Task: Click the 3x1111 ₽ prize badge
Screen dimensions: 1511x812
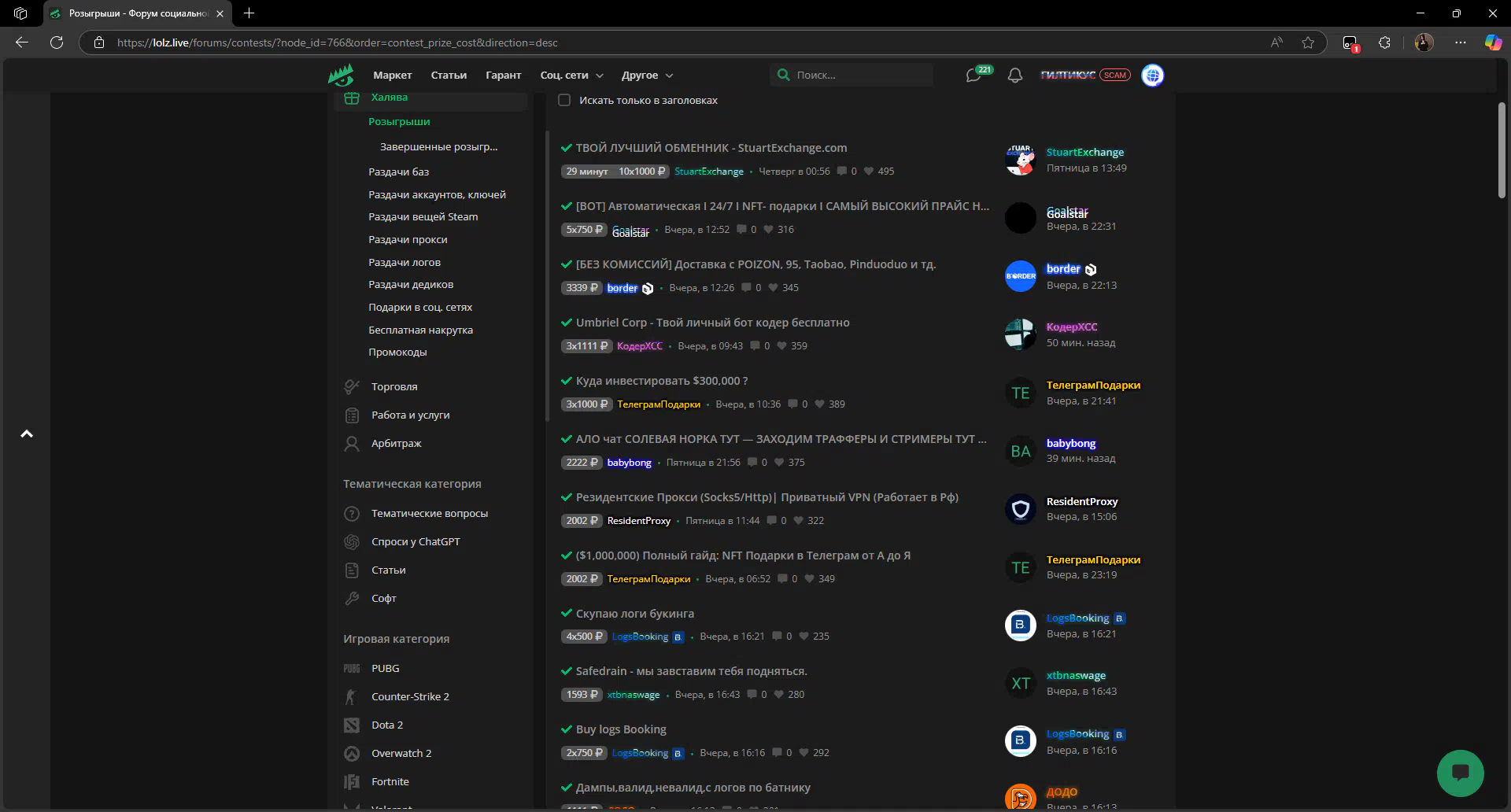Action: (586, 346)
